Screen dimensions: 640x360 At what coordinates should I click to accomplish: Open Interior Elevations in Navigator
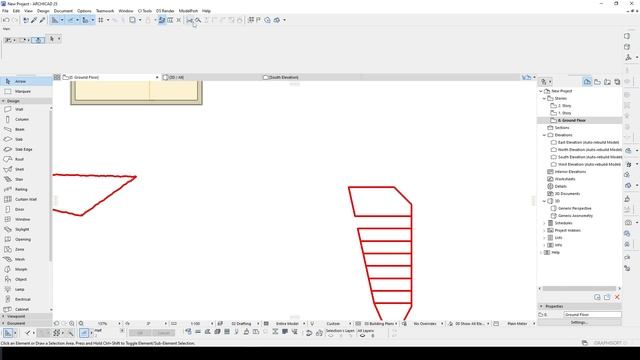[570, 172]
